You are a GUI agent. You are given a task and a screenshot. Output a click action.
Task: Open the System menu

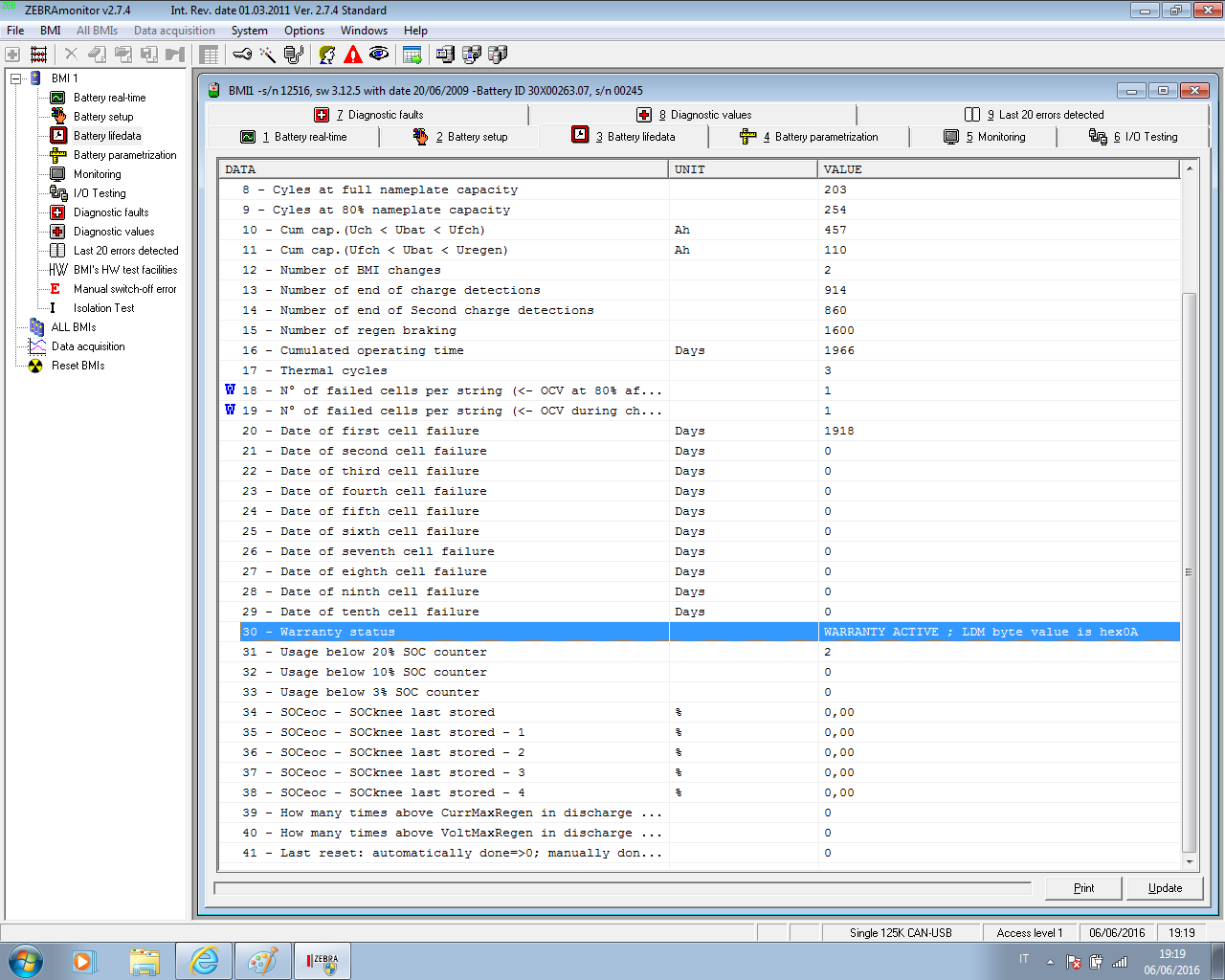point(249,31)
